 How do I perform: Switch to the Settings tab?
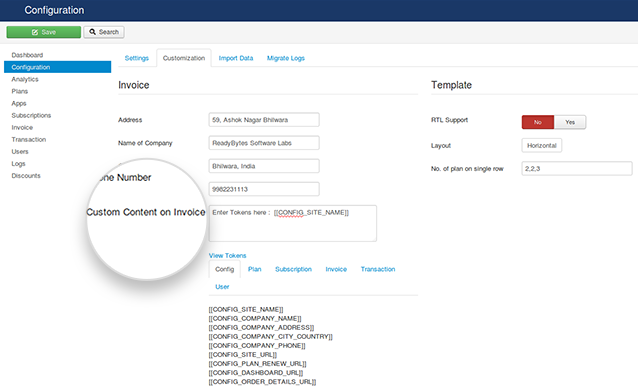[x=137, y=58]
